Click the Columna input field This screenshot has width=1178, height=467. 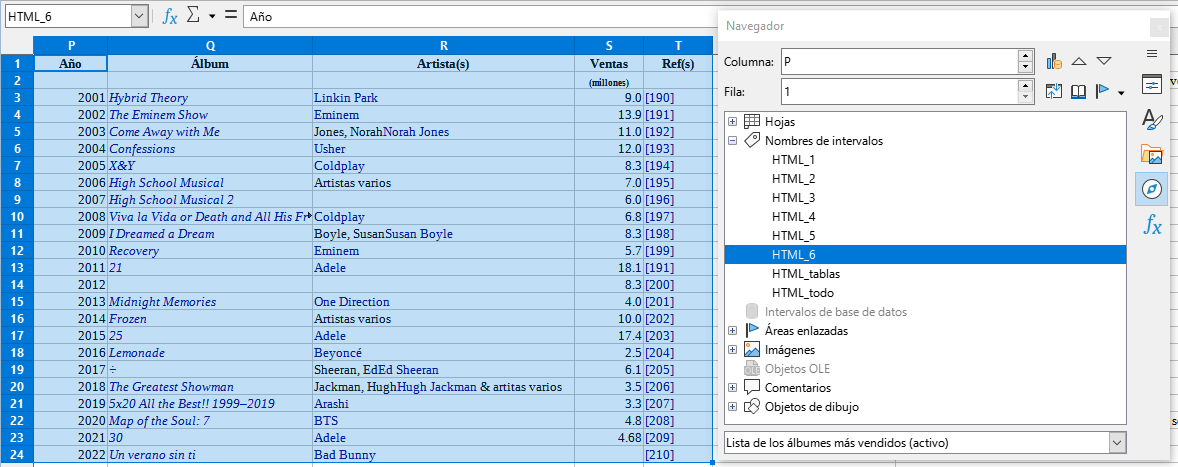click(897, 62)
